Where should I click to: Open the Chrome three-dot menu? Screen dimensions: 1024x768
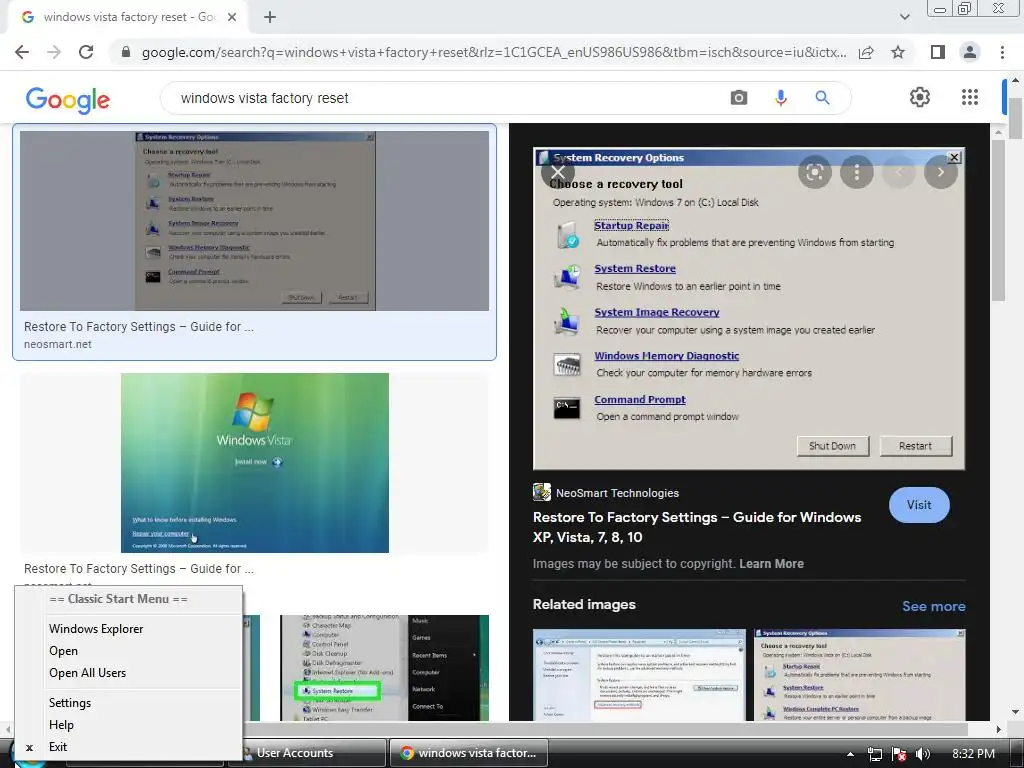point(1002,52)
